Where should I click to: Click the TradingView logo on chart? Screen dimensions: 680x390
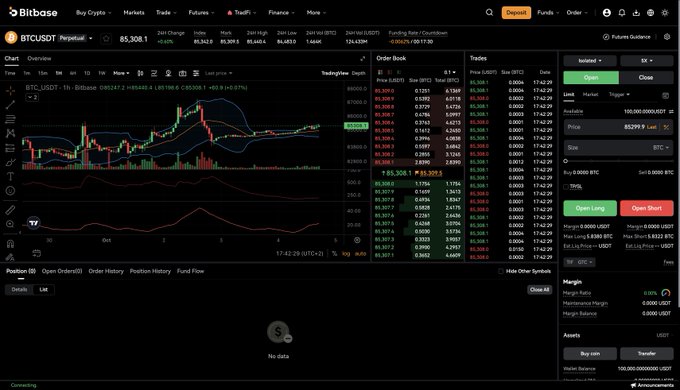click(33, 223)
